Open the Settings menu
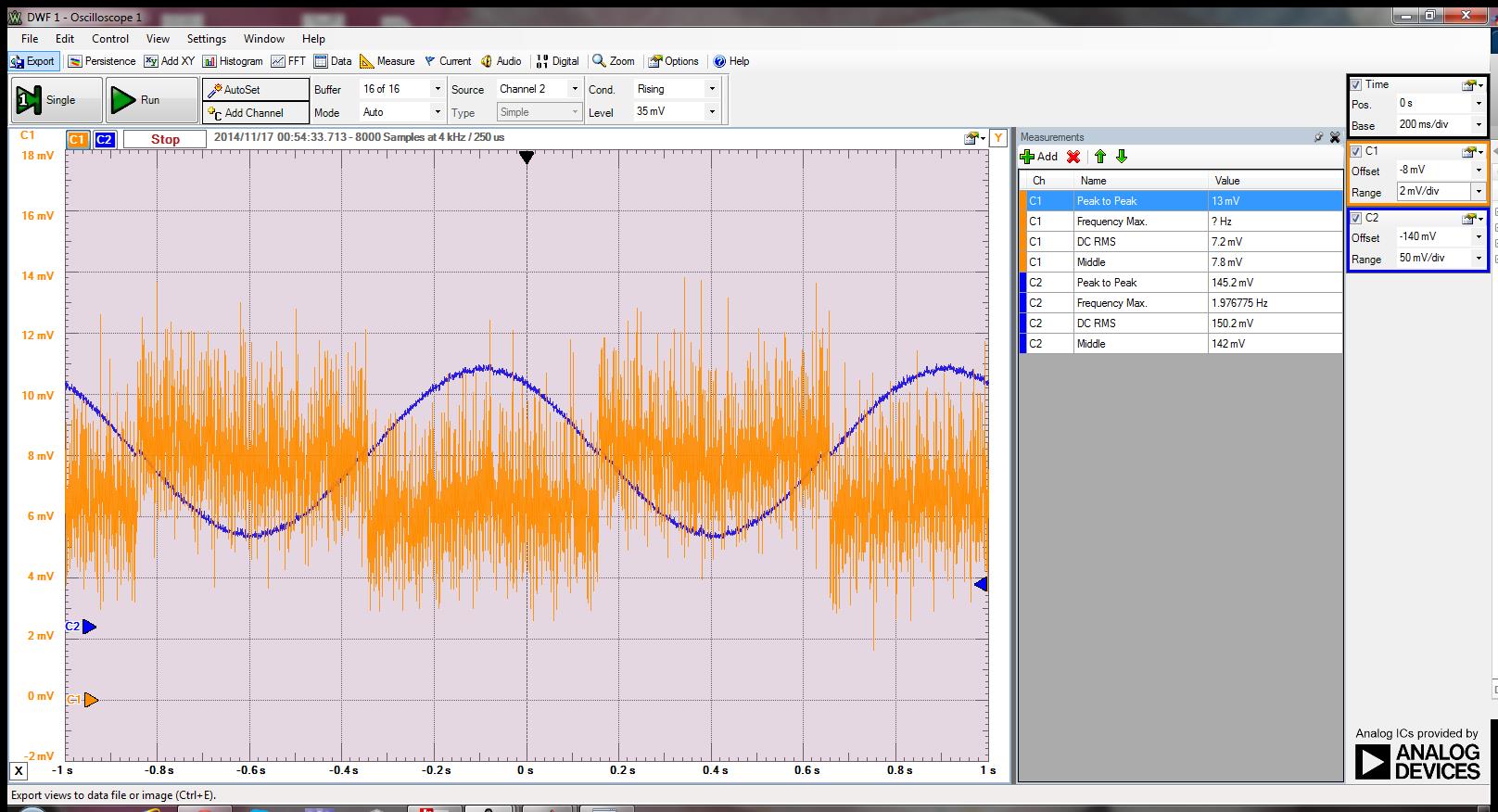1498x812 pixels. pyautogui.click(x=206, y=39)
